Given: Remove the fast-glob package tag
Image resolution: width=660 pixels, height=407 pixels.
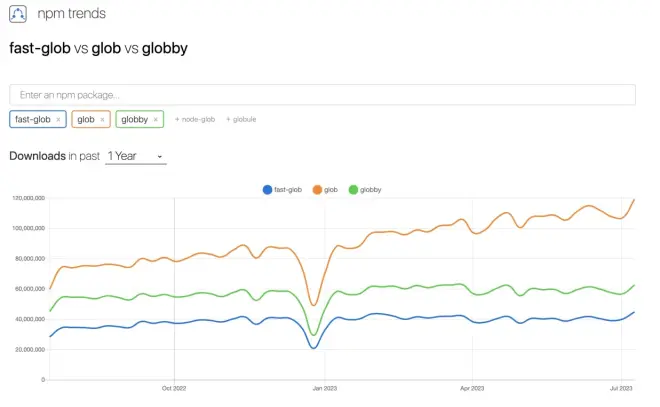Looking at the screenshot, I should click(58, 120).
